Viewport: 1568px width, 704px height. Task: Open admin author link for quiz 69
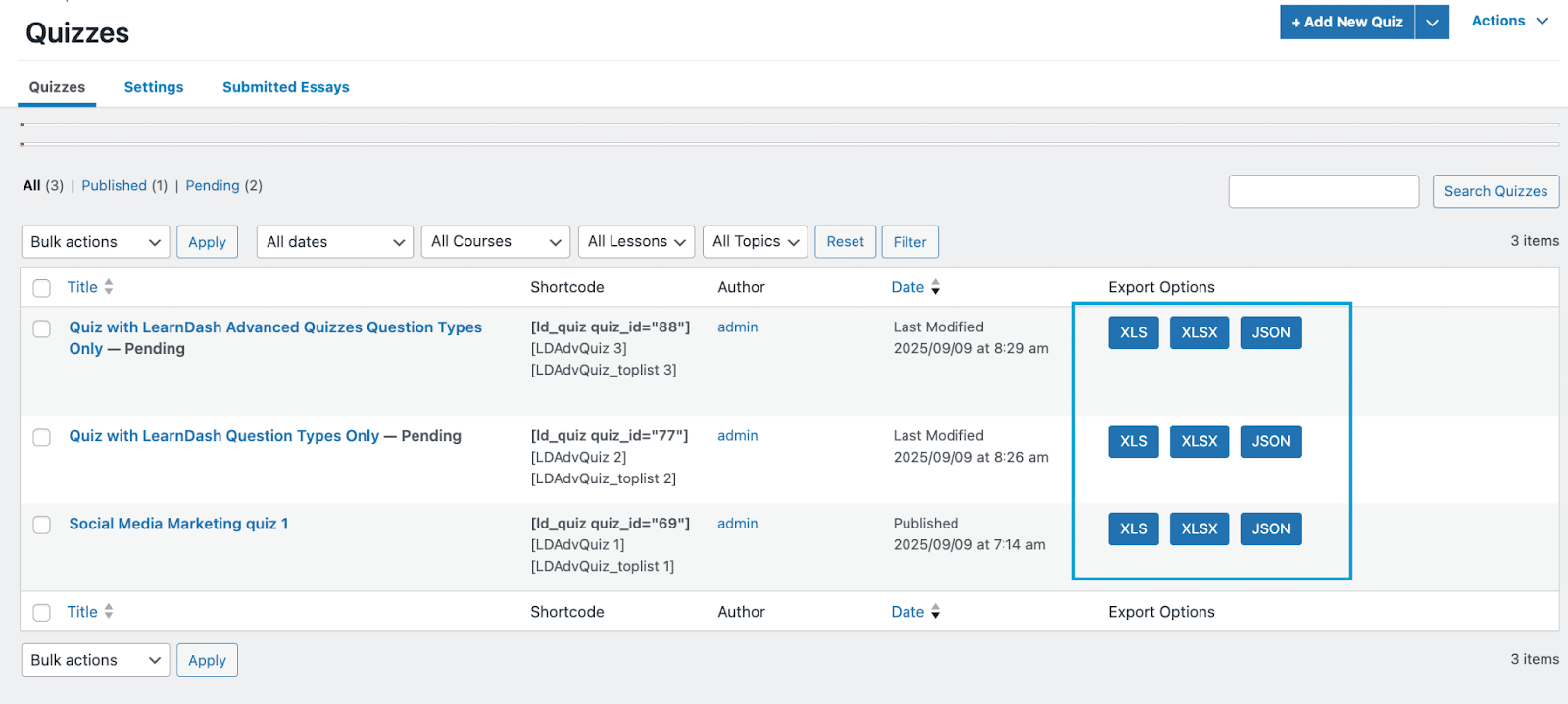pyautogui.click(x=738, y=524)
